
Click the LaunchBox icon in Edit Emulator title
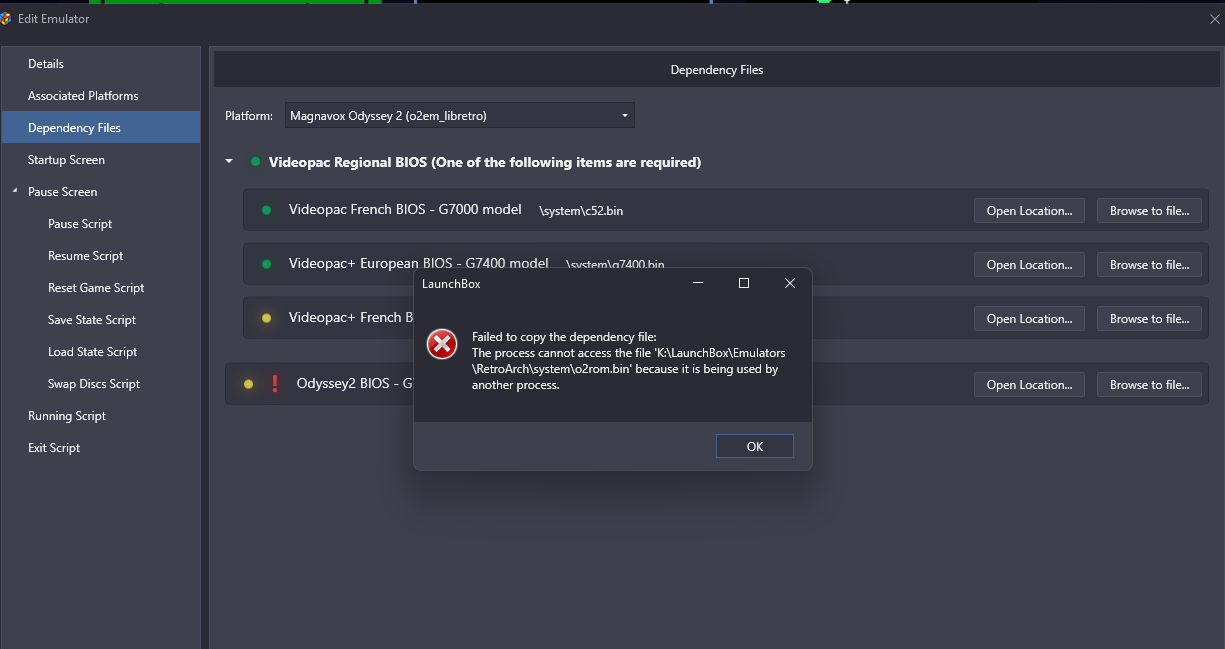[x=6, y=19]
